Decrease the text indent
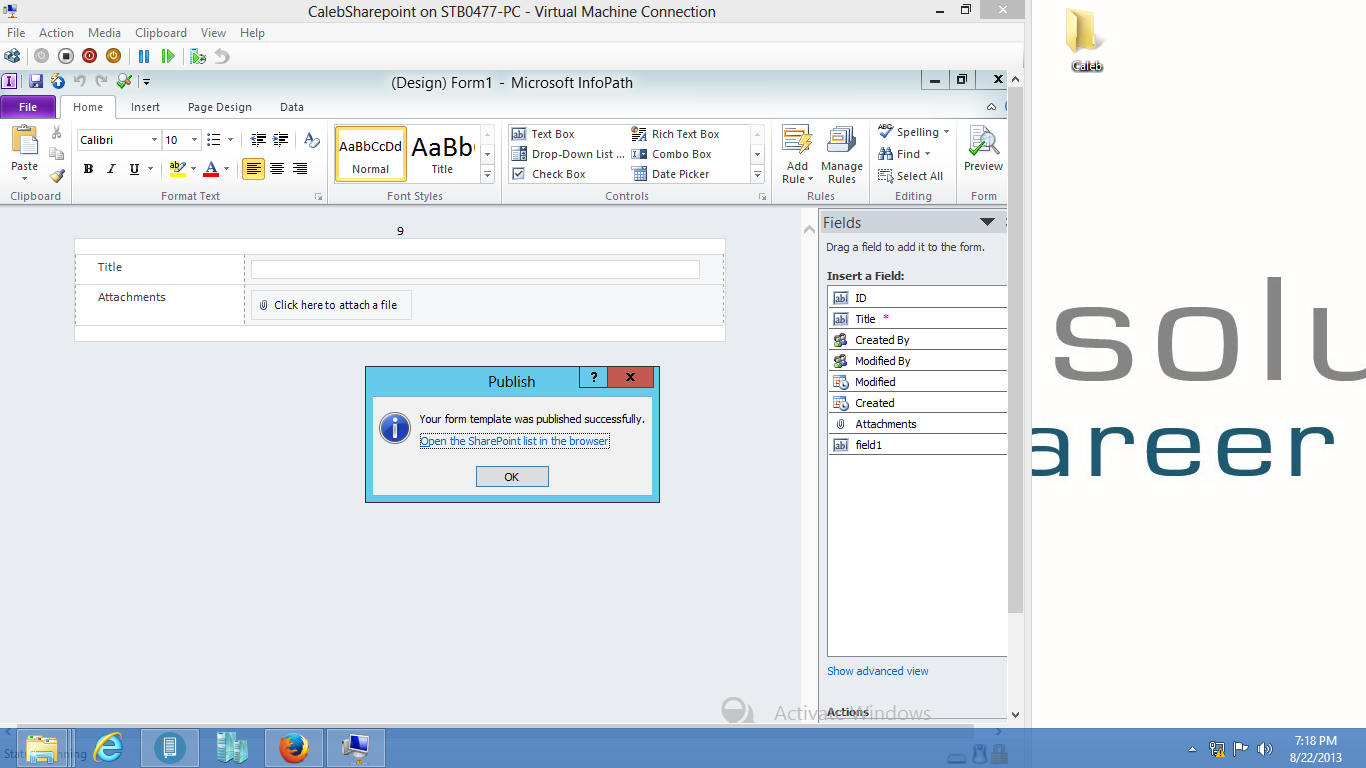 pos(258,140)
